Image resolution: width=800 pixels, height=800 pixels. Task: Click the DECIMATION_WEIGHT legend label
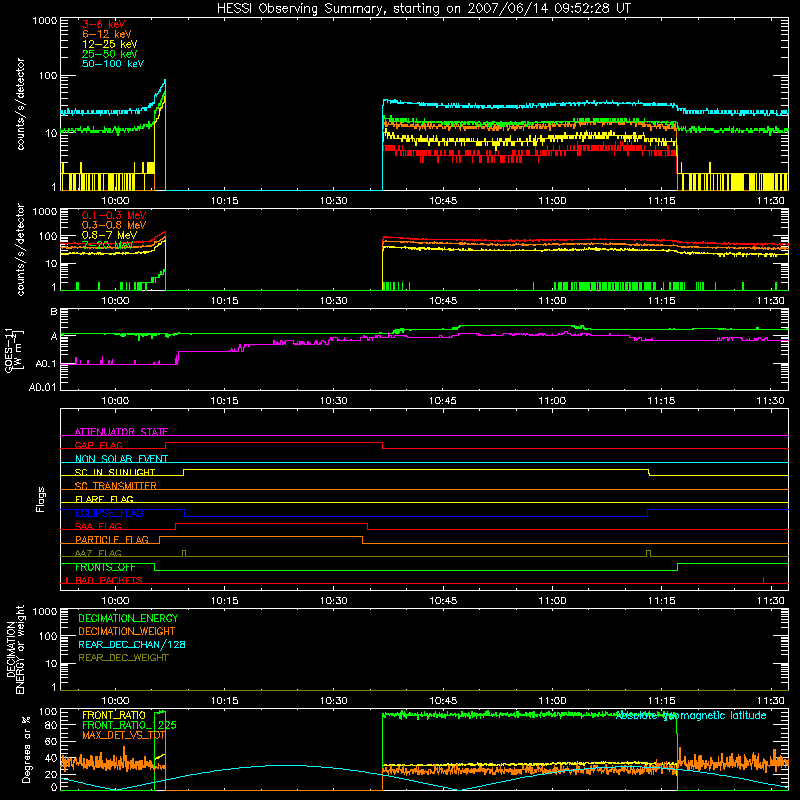coord(127,631)
